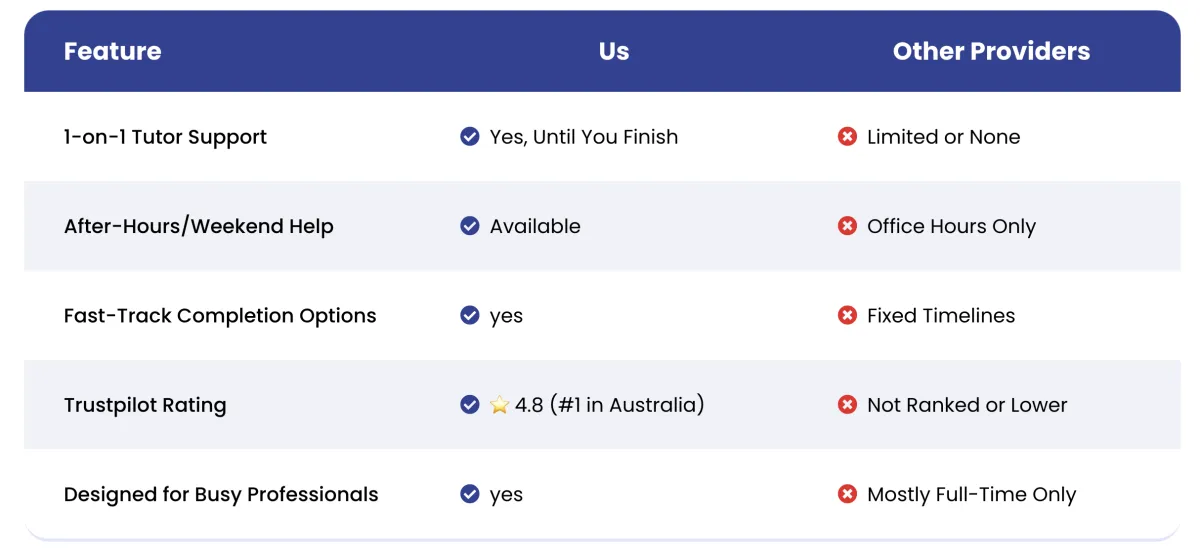
Task: Click the checkmark icon beside the Trustpilot 4.8 rating
Action: (x=469, y=405)
